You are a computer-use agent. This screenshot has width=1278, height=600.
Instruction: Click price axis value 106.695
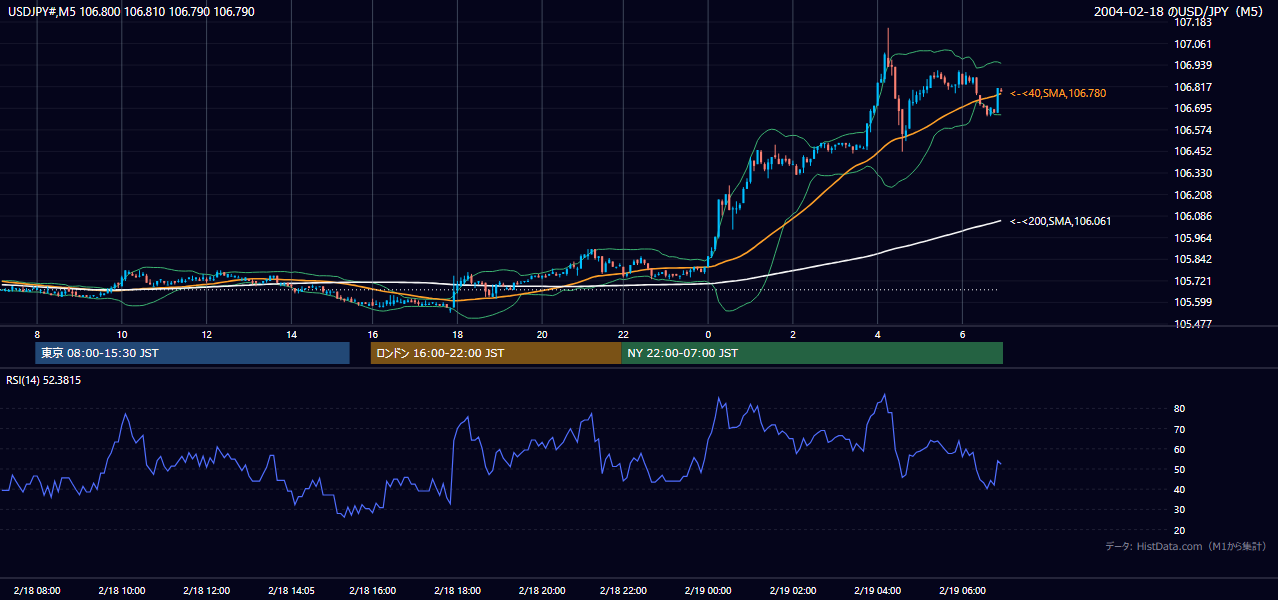(1193, 108)
